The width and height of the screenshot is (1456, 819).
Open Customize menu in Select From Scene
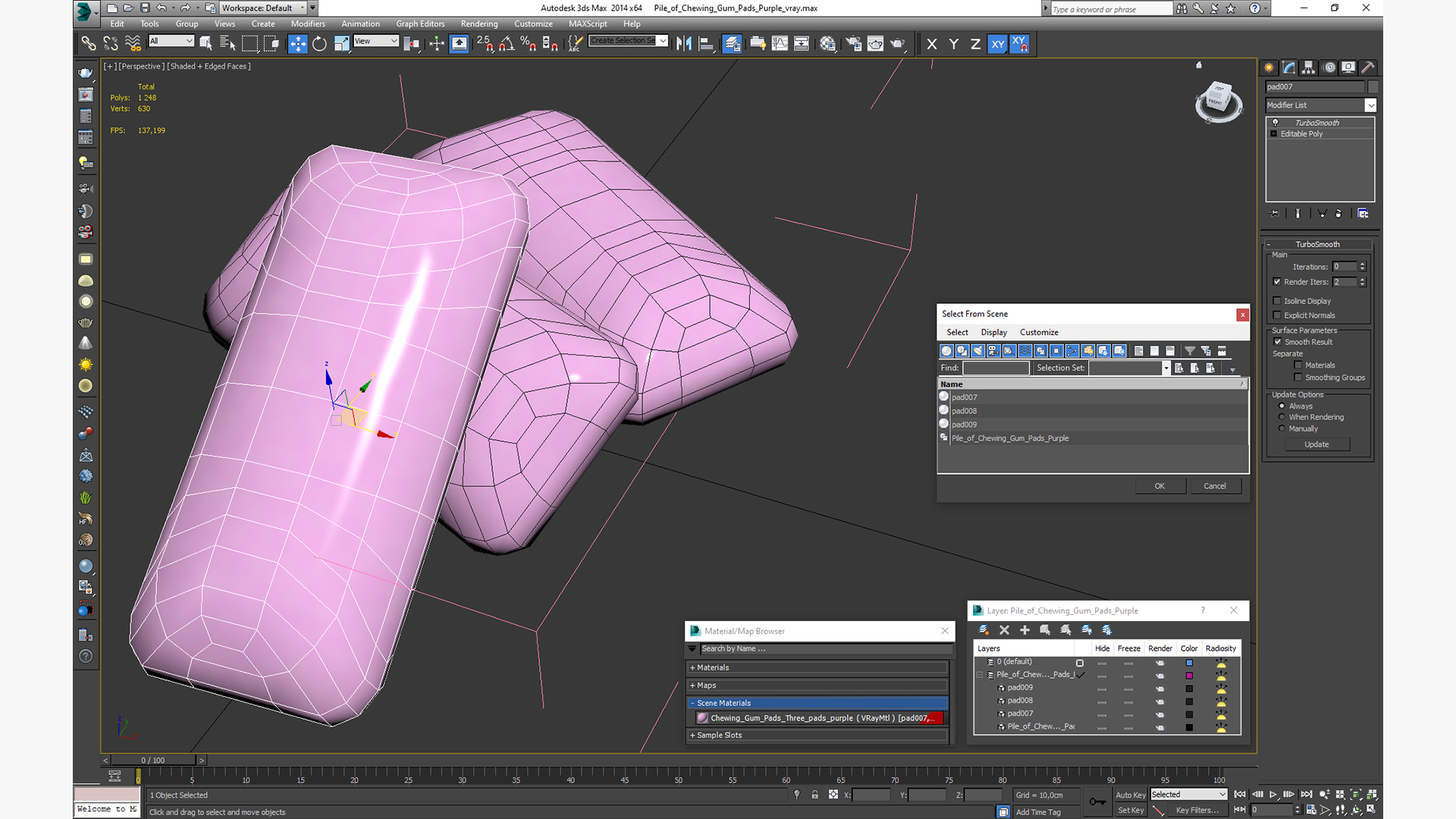[1039, 333]
